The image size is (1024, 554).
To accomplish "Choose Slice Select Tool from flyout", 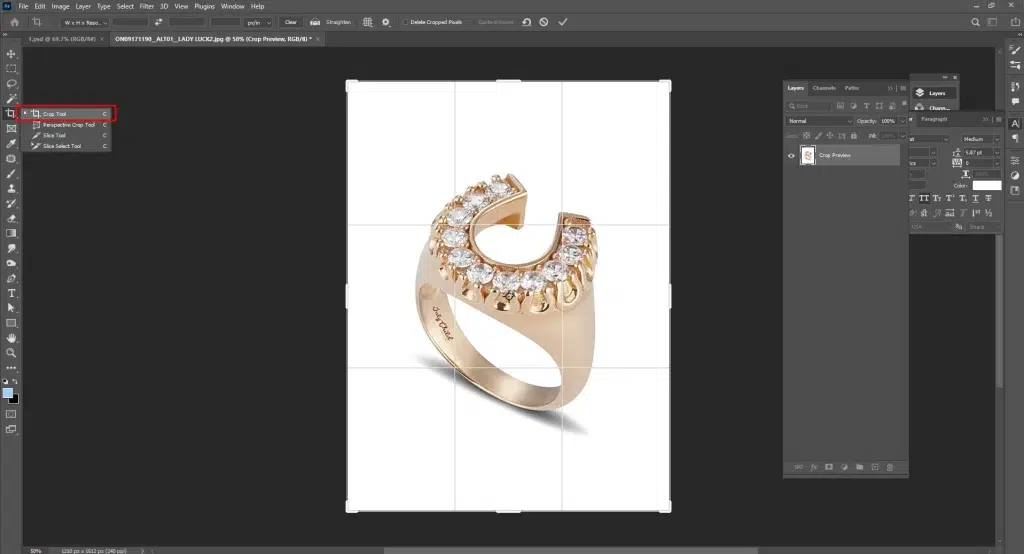I will (65, 146).
